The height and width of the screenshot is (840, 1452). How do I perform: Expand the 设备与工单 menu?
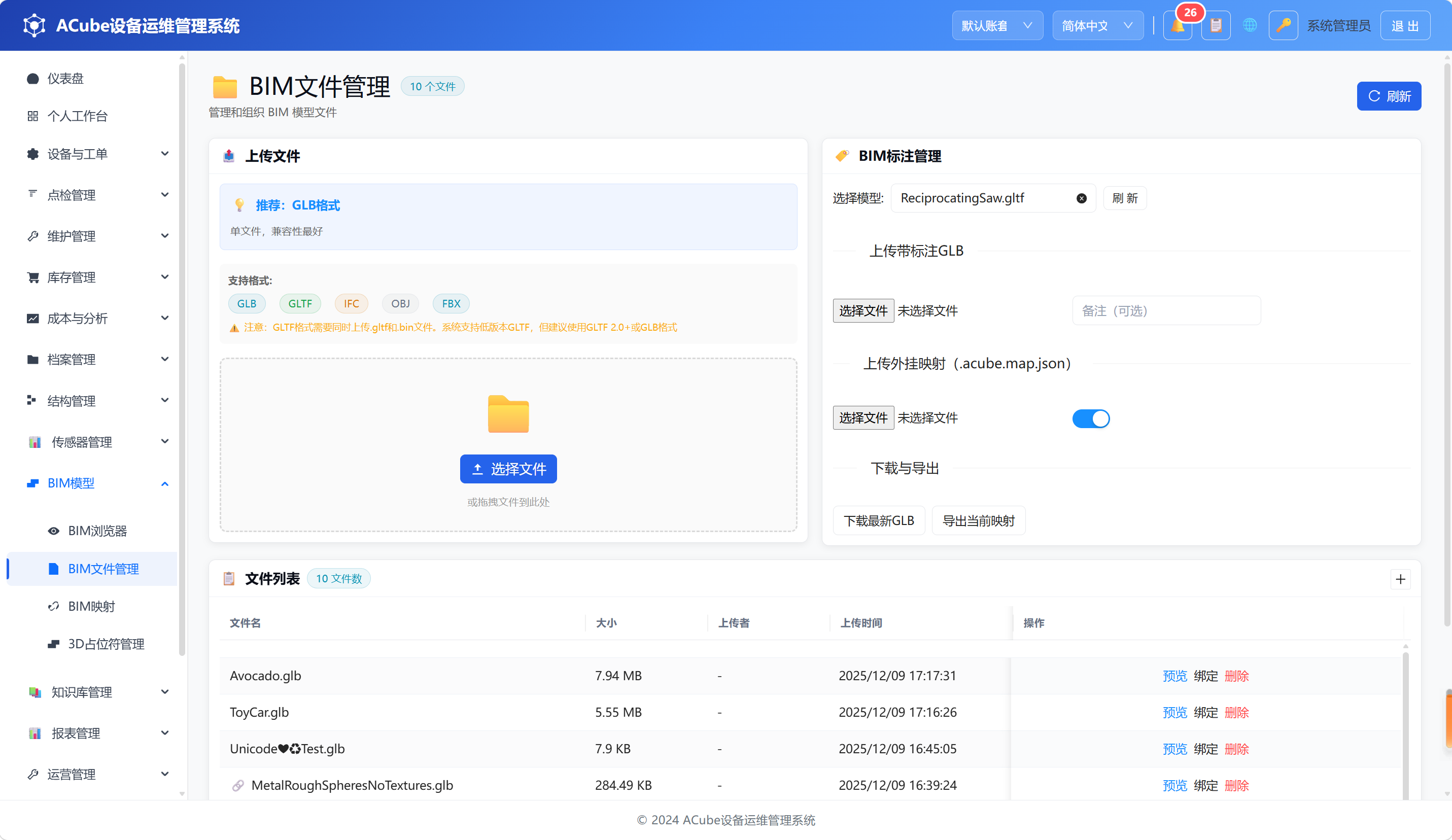tap(96, 154)
